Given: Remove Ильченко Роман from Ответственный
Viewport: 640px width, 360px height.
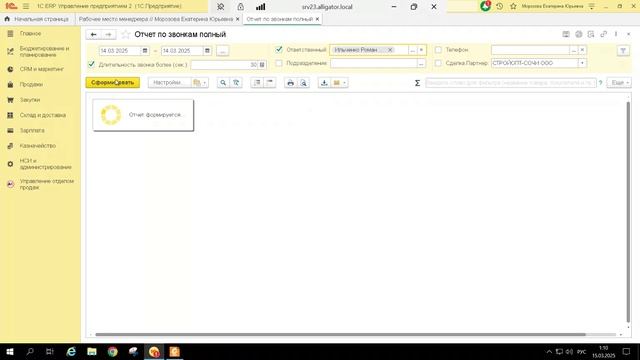Looking at the screenshot, I should point(390,50).
